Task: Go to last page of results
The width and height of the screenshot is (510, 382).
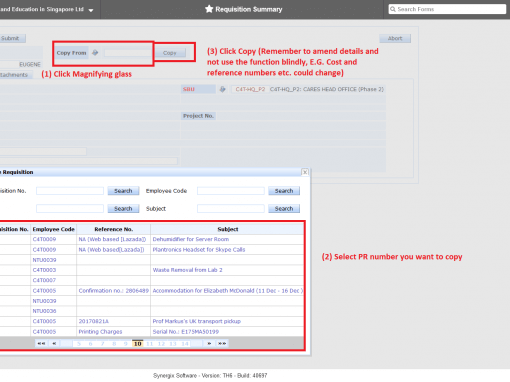Action: point(222,343)
